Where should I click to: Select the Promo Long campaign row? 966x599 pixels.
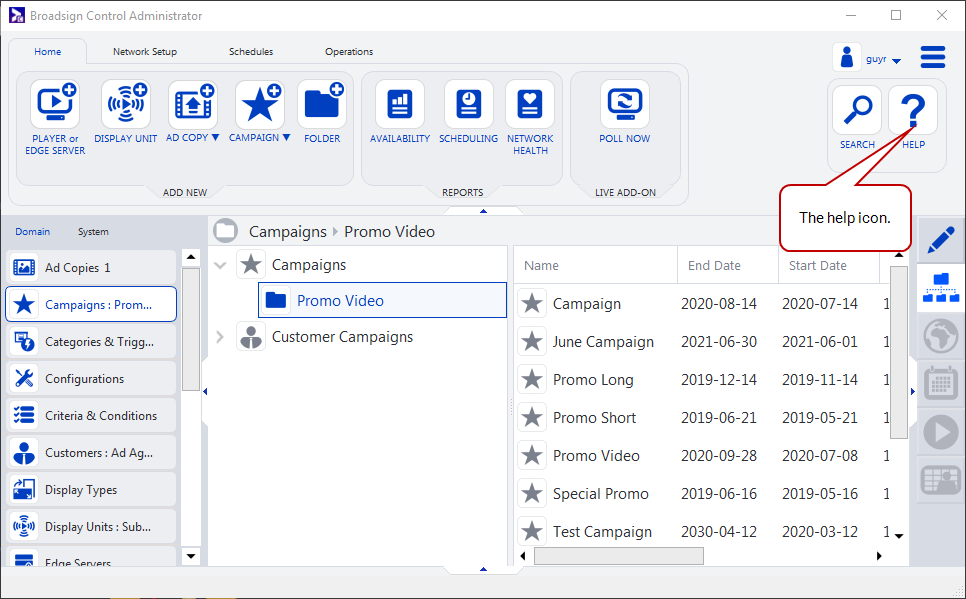tap(702, 380)
